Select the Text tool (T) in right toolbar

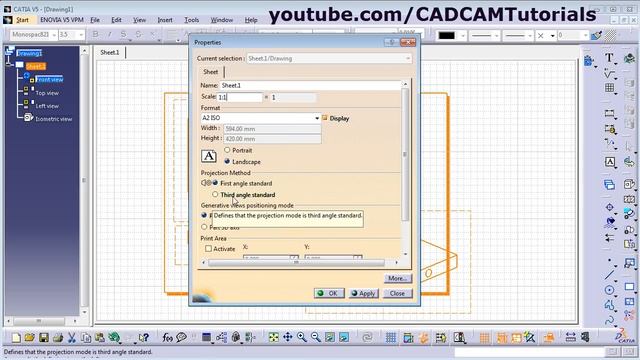tap(609, 58)
